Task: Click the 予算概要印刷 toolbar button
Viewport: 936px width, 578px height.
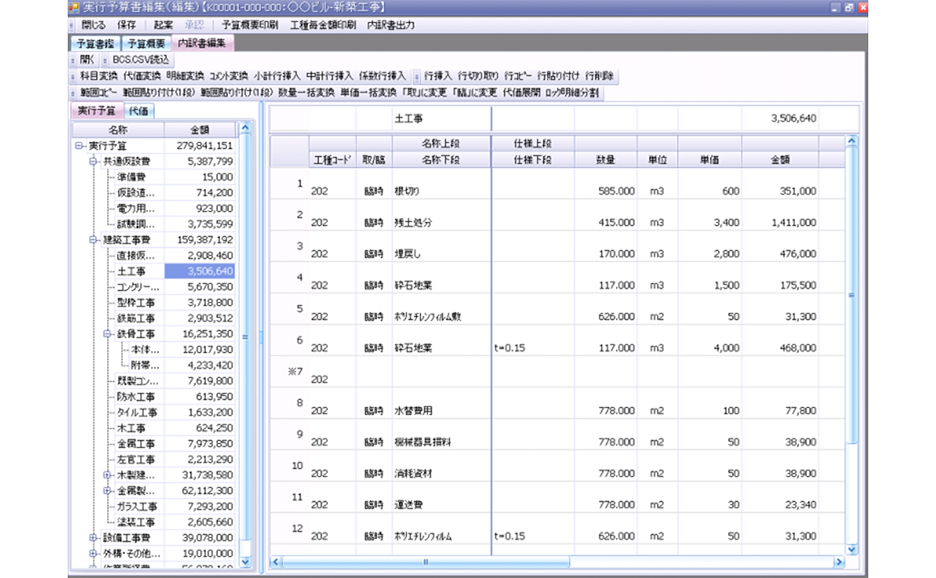Action: pyautogui.click(x=250, y=24)
